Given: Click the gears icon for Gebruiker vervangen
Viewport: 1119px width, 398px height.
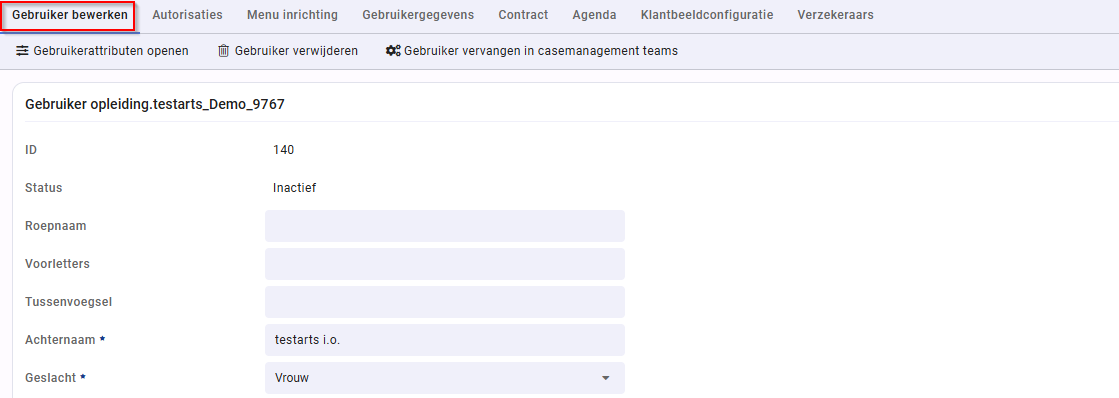Looking at the screenshot, I should click(x=393, y=51).
